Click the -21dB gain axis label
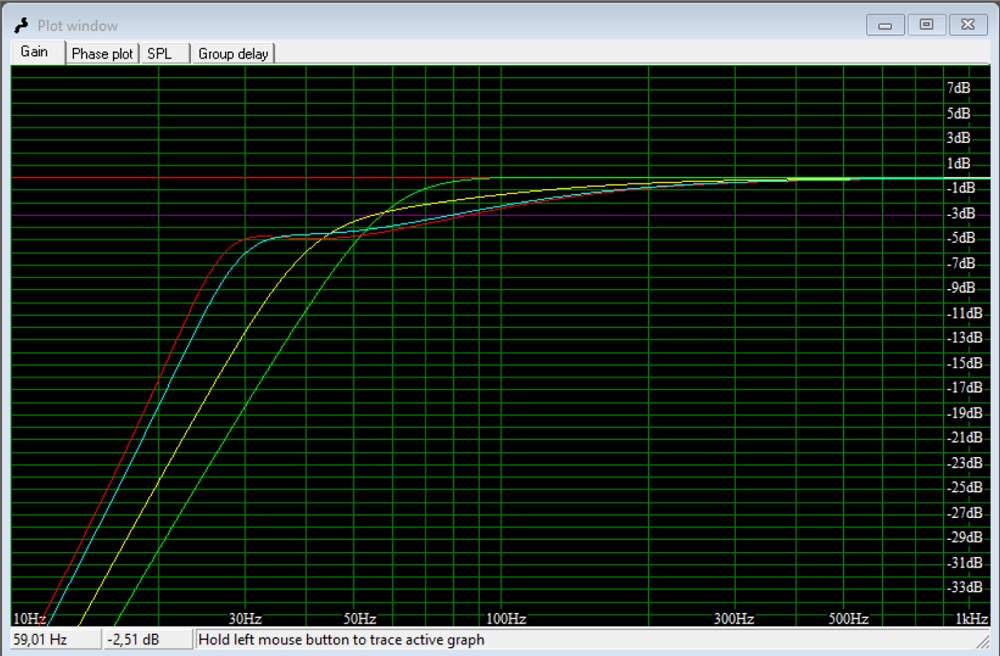This screenshot has width=1000, height=656. [x=964, y=437]
